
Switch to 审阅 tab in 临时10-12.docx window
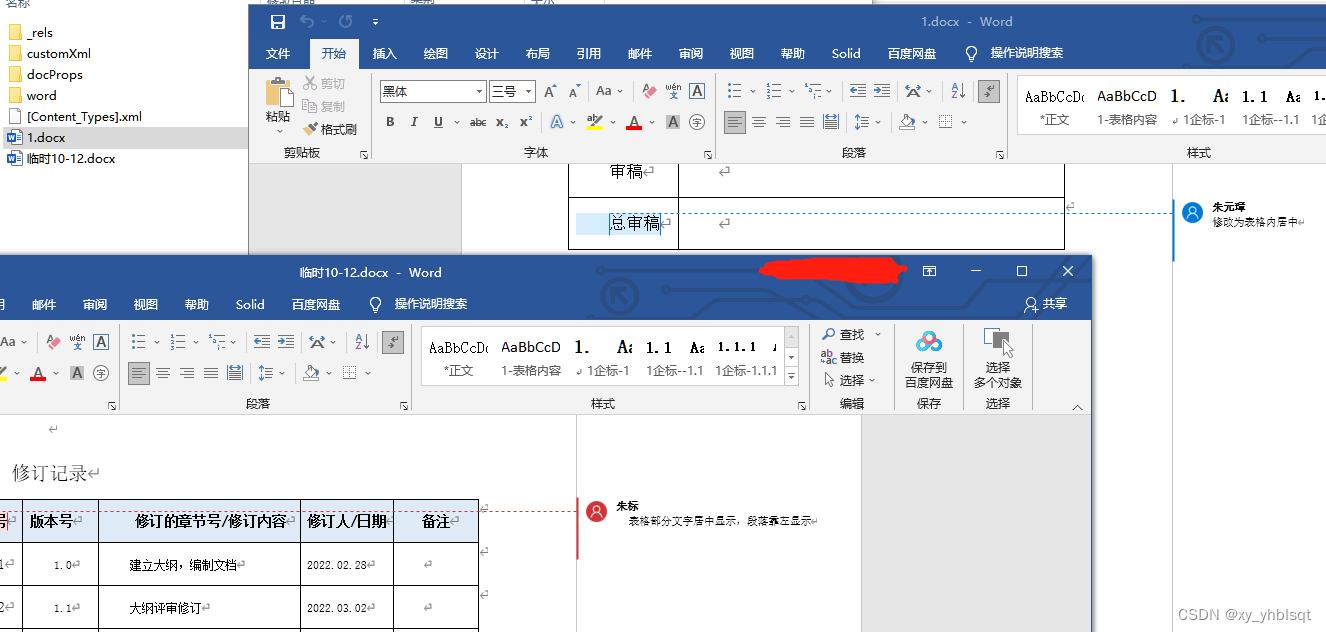click(x=95, y=304)
